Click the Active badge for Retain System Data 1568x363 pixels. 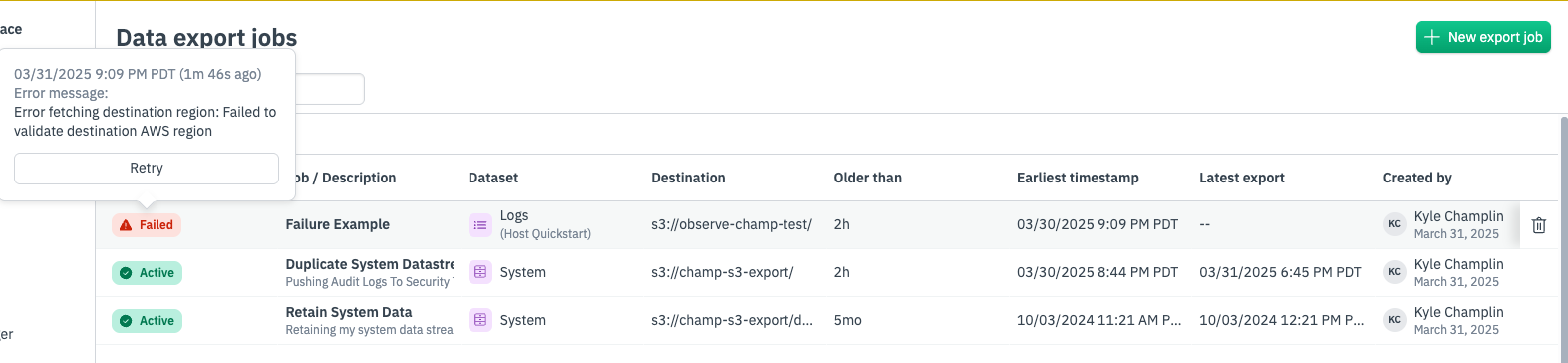pyautogui.click(x=147, y=320)
